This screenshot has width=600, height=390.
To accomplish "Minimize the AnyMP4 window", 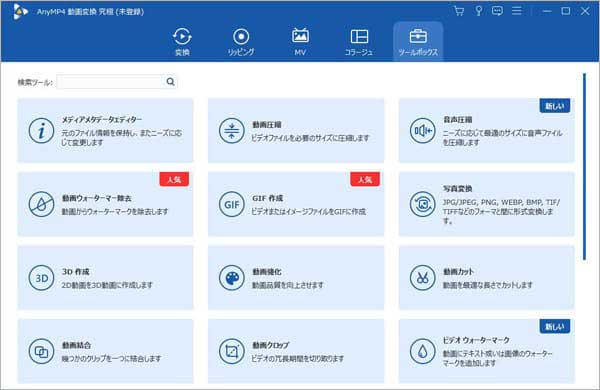I will pyautogui.click(x=547, y=11).
